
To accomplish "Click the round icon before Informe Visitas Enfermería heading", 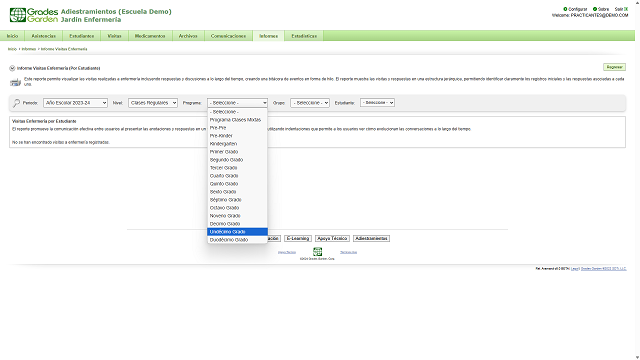I will pyautogui.click(x=12, y=68).
